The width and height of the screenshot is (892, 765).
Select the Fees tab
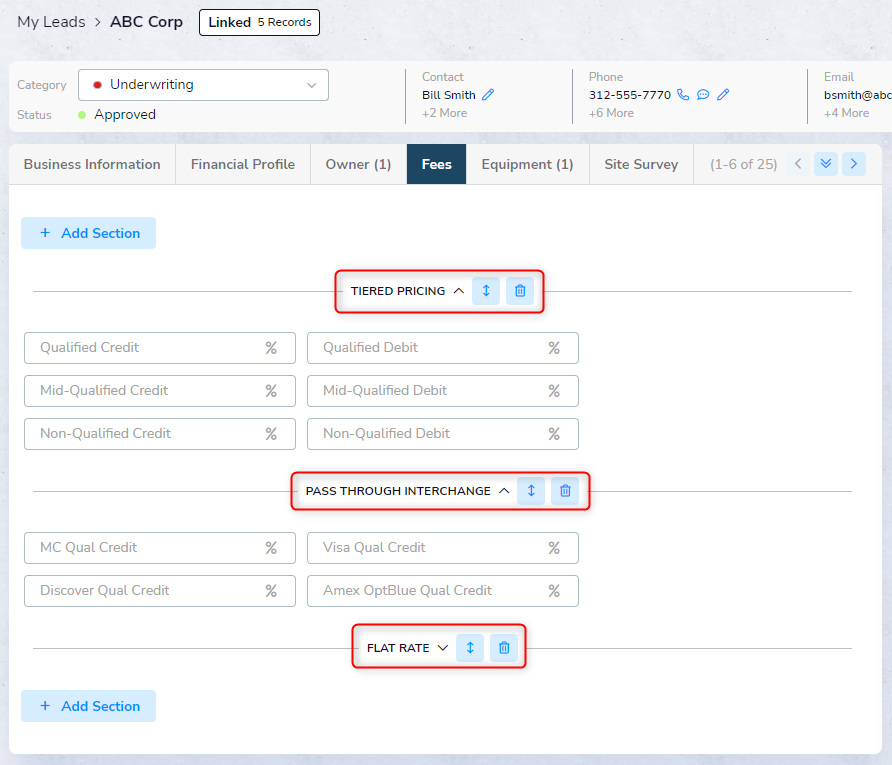[436, 164]
